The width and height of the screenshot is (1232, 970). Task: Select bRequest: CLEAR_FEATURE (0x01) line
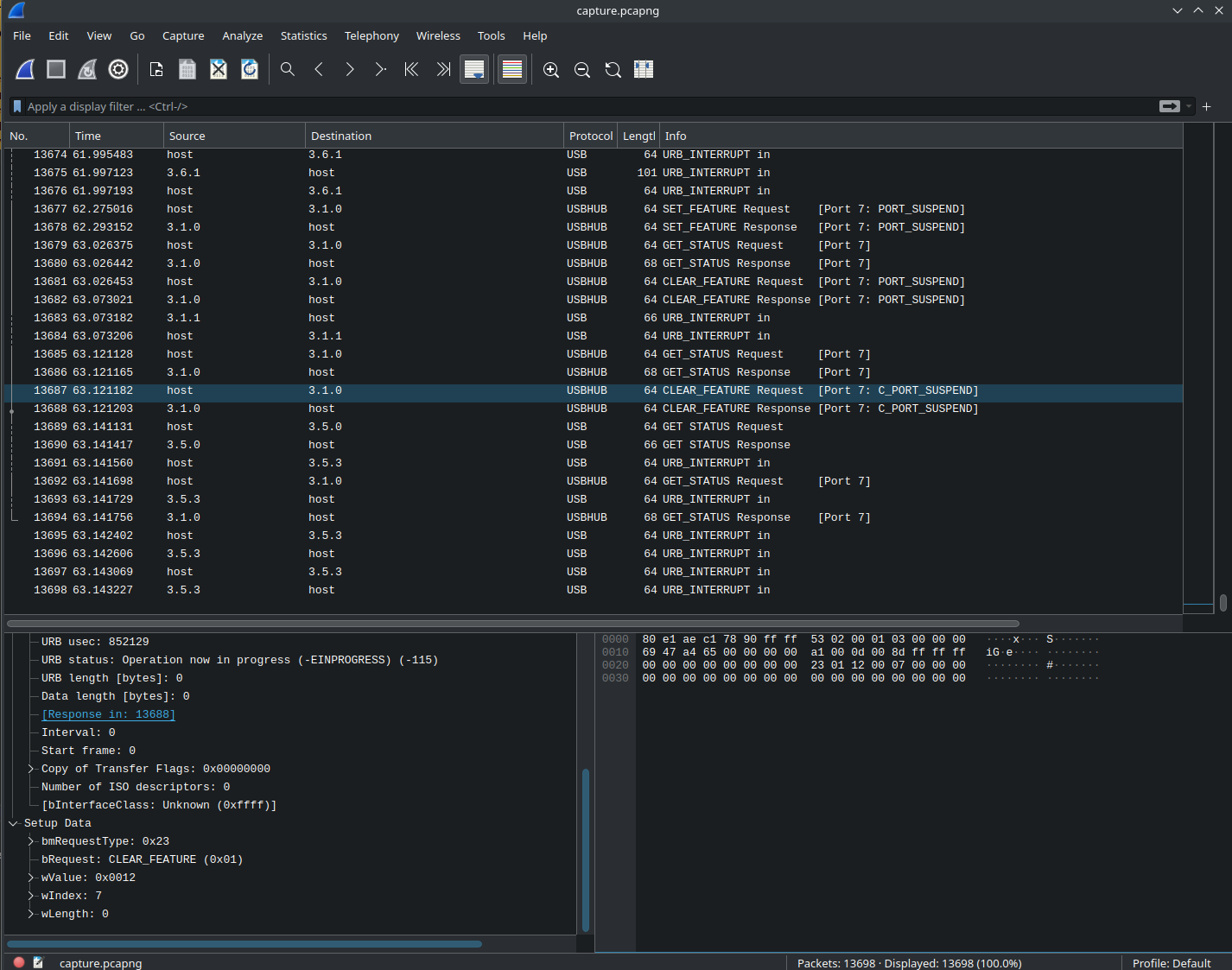coord(142,859)
